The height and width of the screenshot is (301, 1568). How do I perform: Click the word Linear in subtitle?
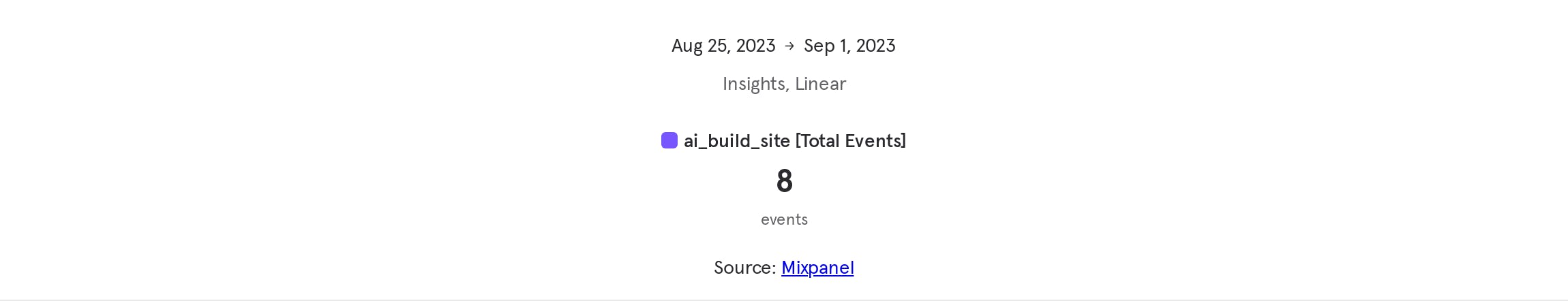[821, 84]
